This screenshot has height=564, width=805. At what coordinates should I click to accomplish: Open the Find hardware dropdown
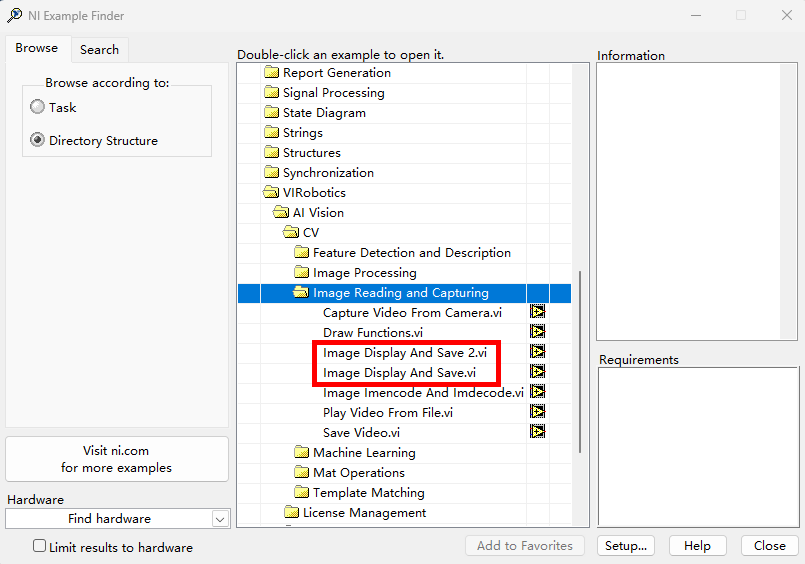point(220,519)
